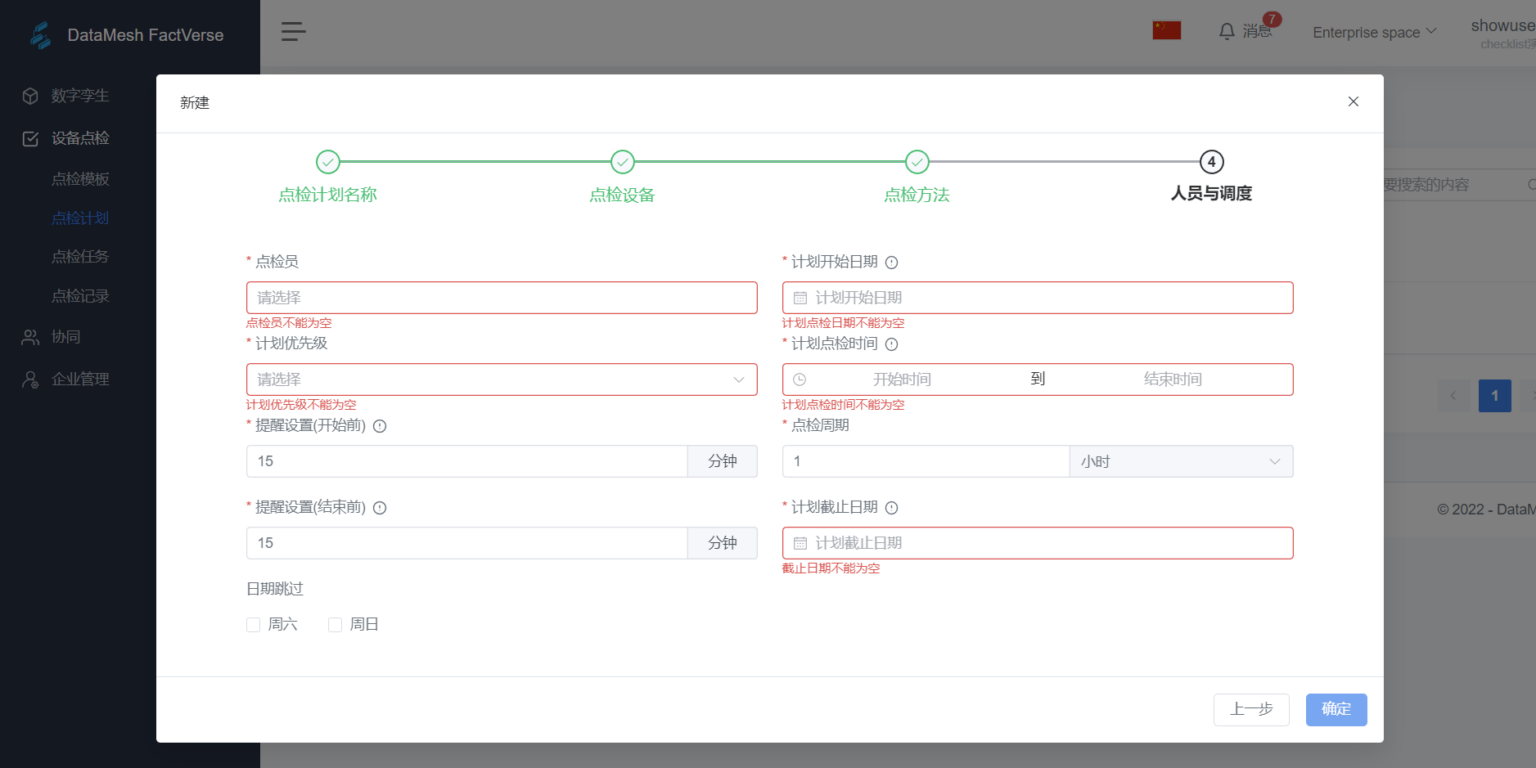Click the calendar icon in 计划开始日期
Screen dimensions: 1536x768
coord(798,297)
